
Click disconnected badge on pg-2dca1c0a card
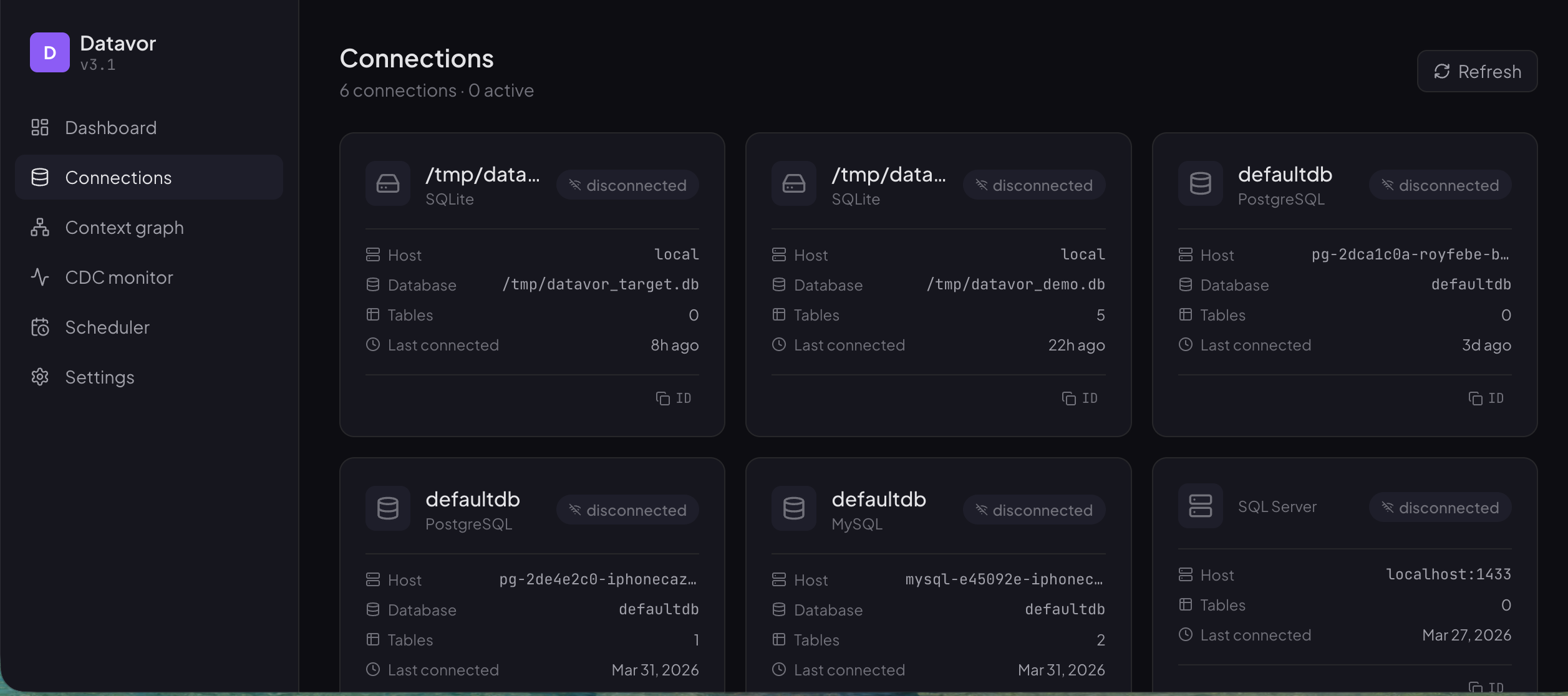point(1440,185)
